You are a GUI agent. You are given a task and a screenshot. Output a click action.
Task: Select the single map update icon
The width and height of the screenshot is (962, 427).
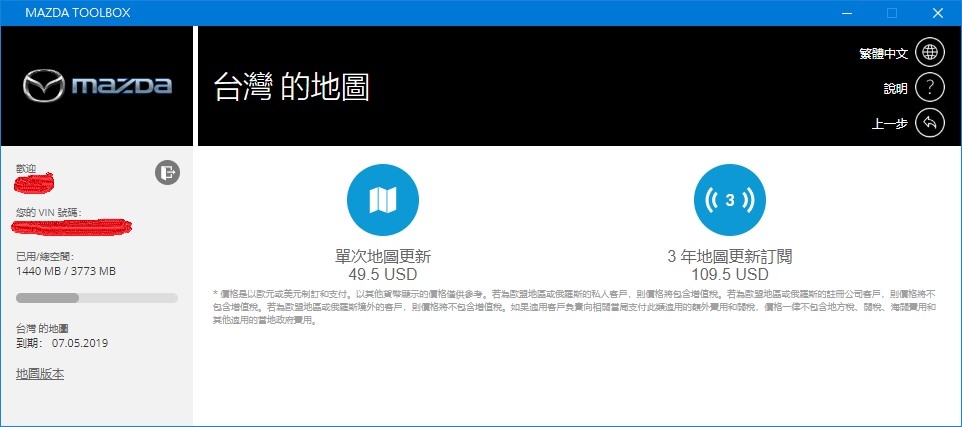[383, 200]
